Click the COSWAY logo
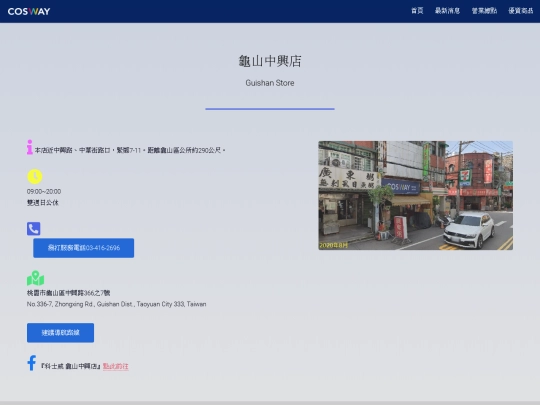 tap(29, 11)
